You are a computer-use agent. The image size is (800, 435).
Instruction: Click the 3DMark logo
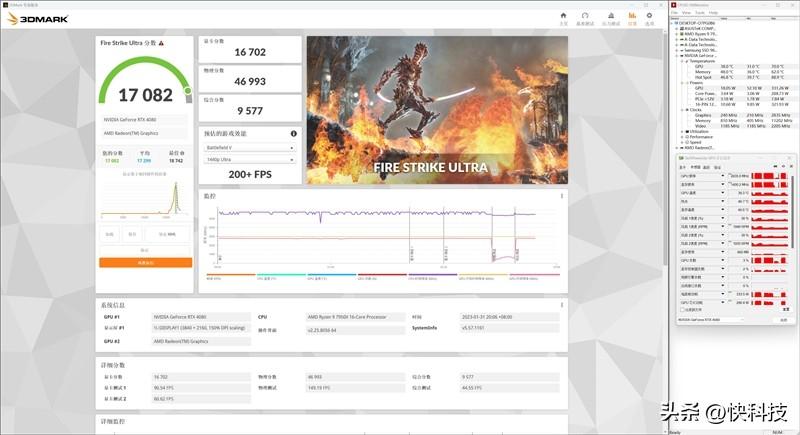27,18
